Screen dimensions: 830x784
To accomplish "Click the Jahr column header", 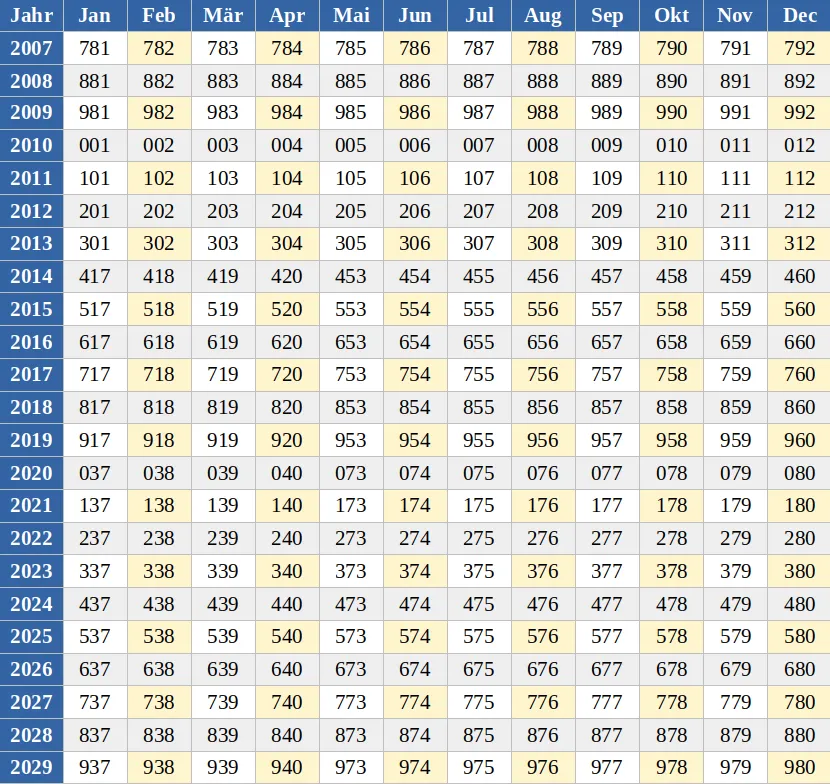I will [x=31, y=16].
